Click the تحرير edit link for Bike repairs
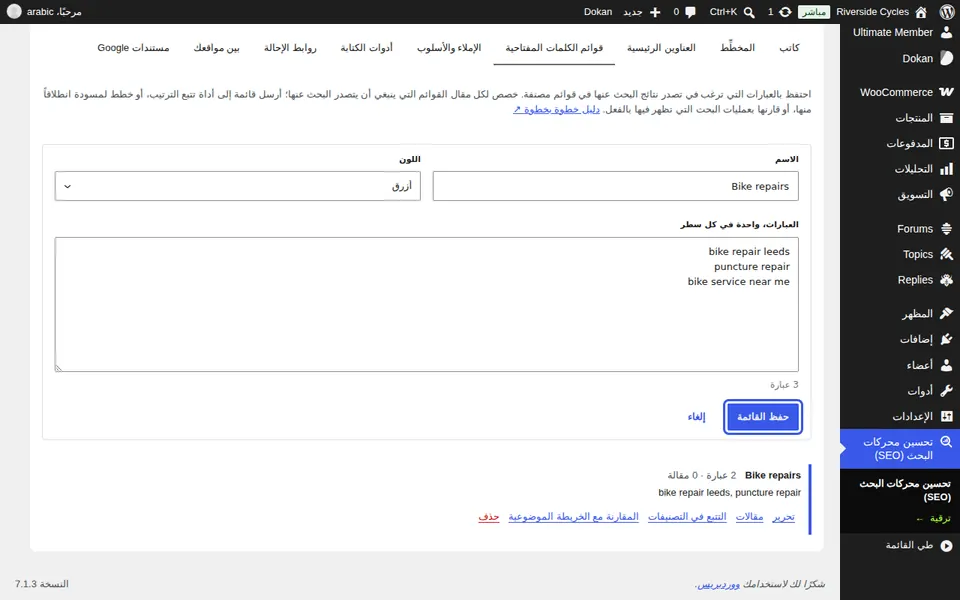The image size is (960, 600). (783, 517)
